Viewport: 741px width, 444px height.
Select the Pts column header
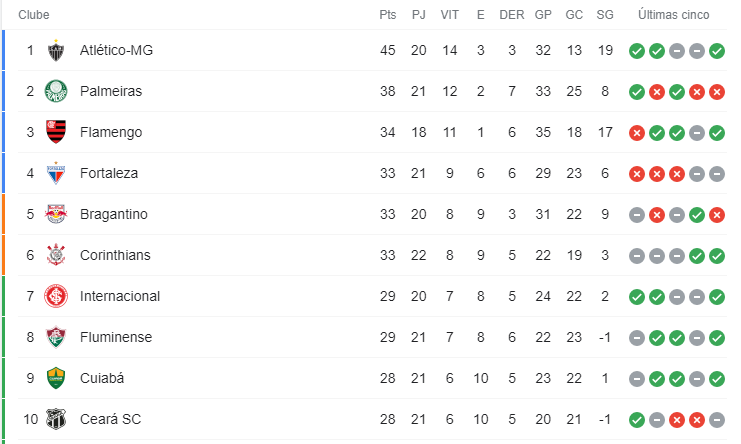388,15
